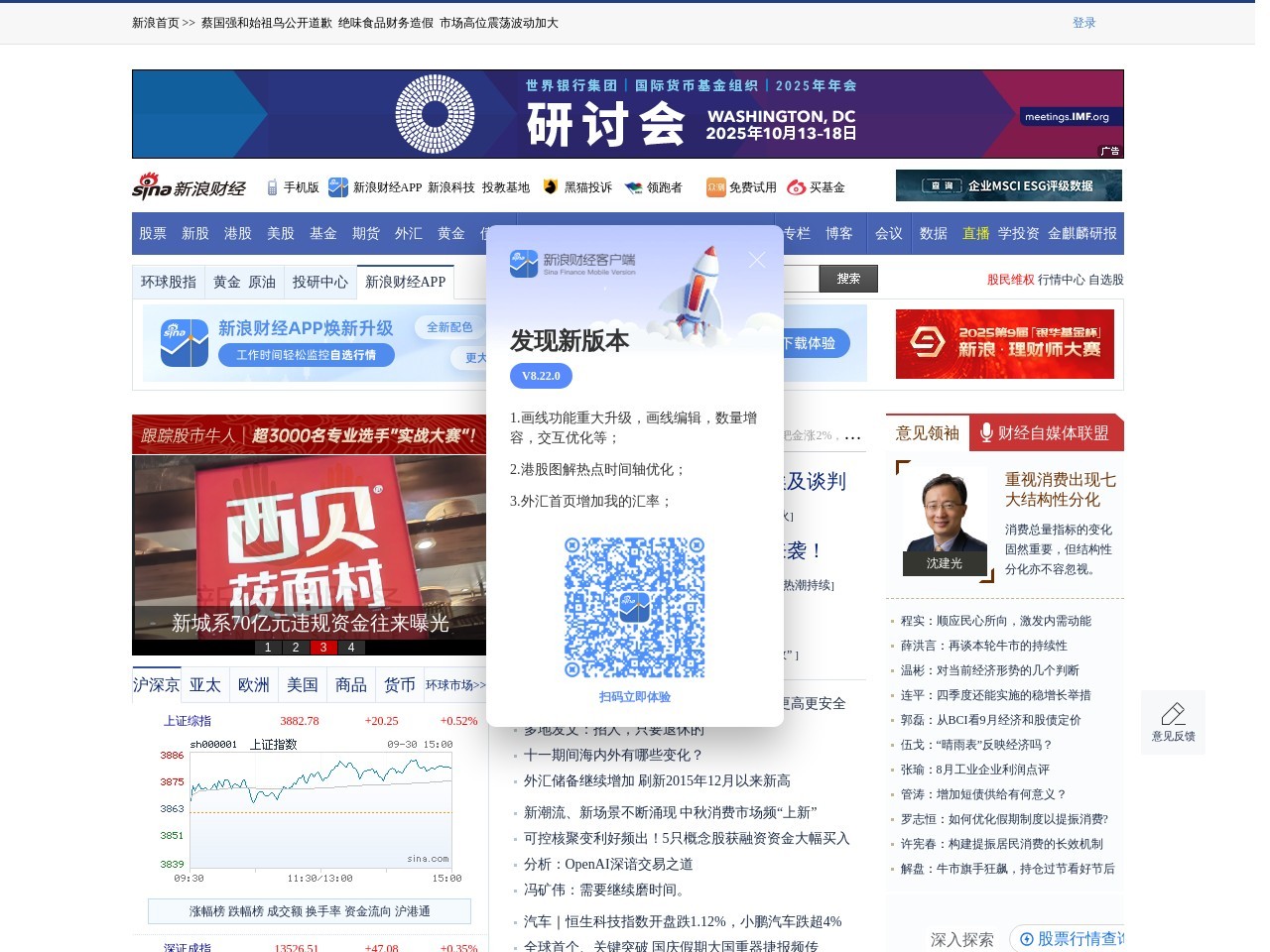
Task: Expand the ticker ellipsis for more
Action: click(852, 436)
